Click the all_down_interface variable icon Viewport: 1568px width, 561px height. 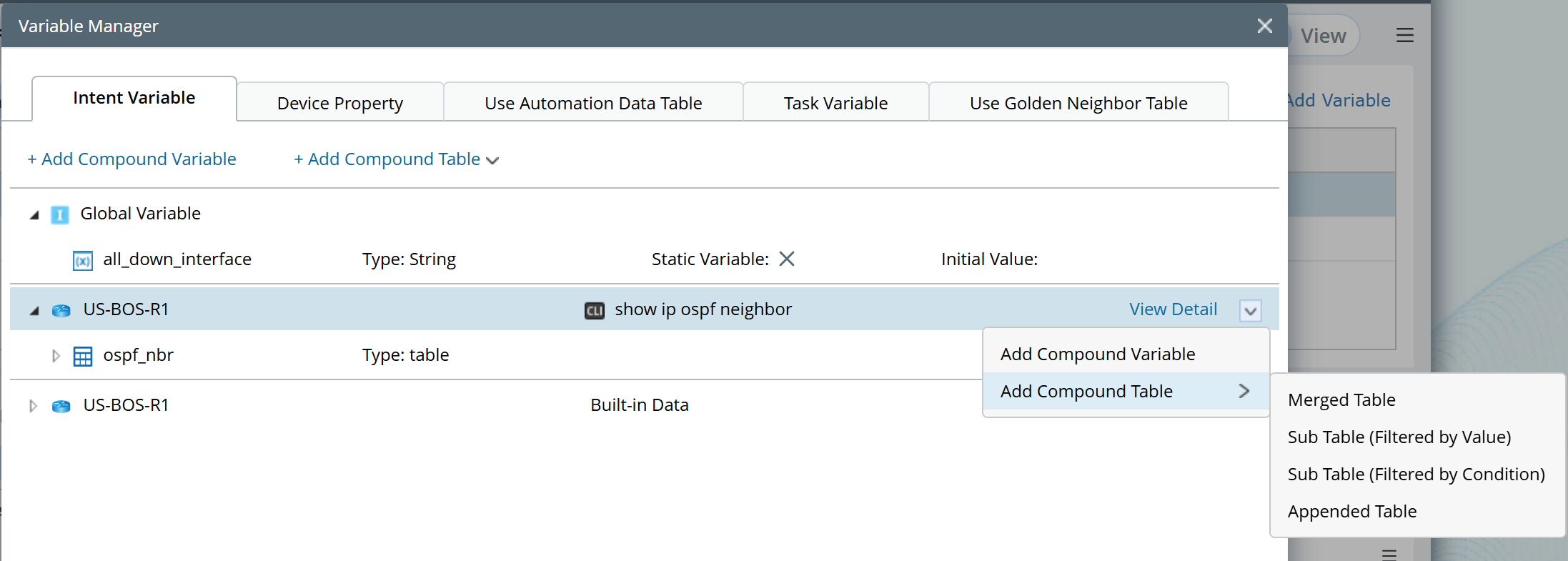83,261
